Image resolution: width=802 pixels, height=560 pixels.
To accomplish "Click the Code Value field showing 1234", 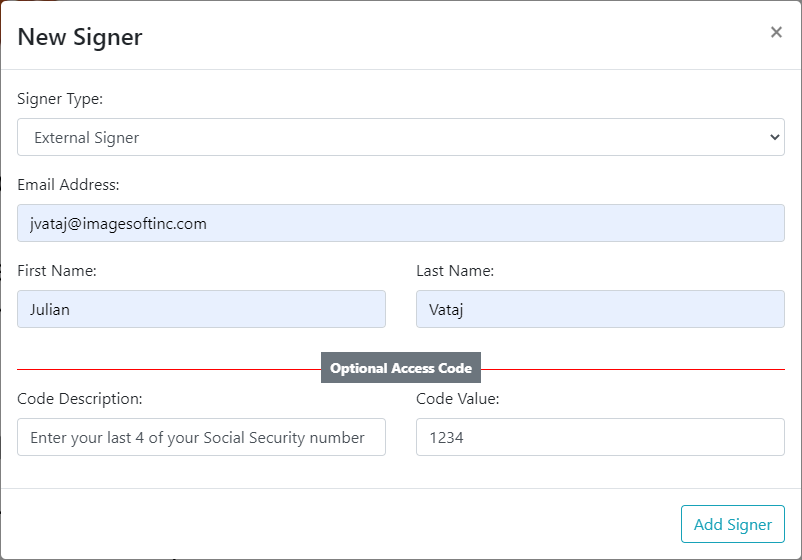I will click(600, 437).
